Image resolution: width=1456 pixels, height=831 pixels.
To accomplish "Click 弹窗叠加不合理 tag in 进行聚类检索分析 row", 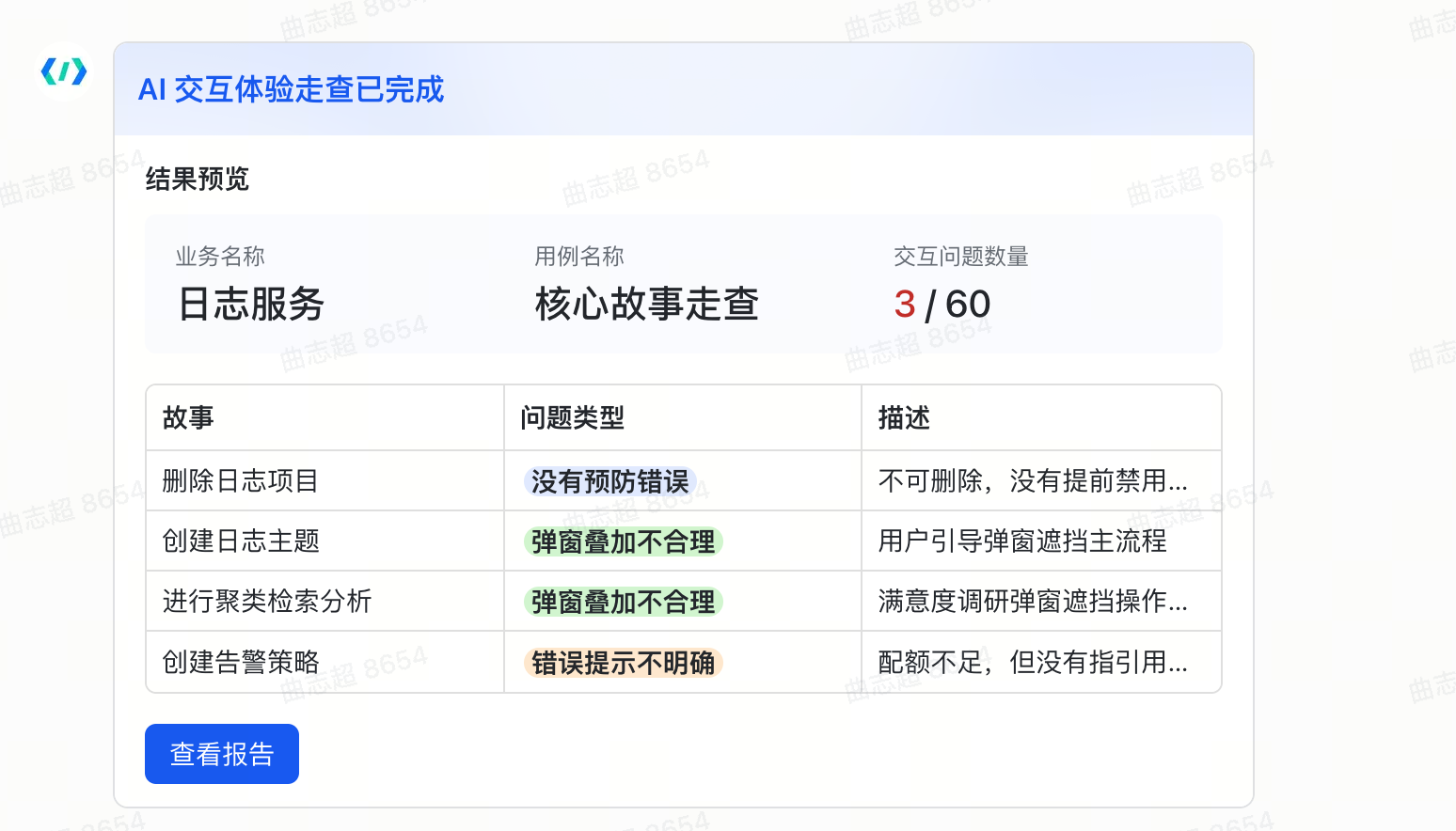I will tap(624, 603).
